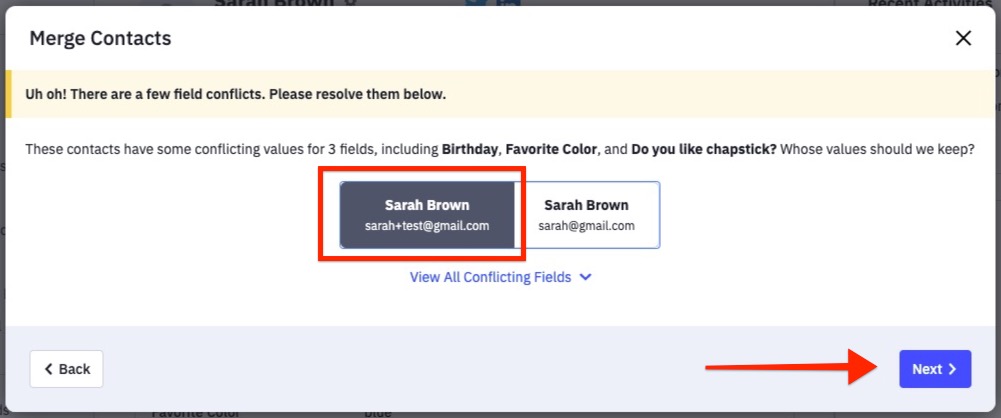Open Sarah Brown dropdown arrow behind the dialog
This screenshot has width=1001, height=418.
350,4
